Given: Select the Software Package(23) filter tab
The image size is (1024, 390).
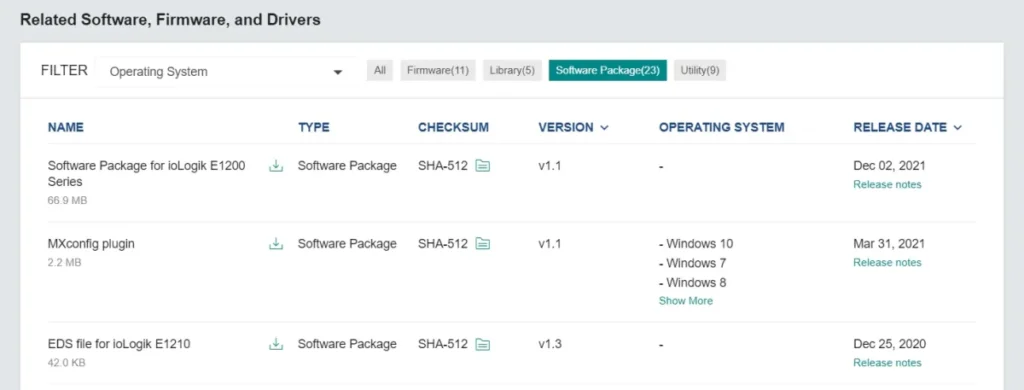Looking at the screenshot, I should point(608,71).
